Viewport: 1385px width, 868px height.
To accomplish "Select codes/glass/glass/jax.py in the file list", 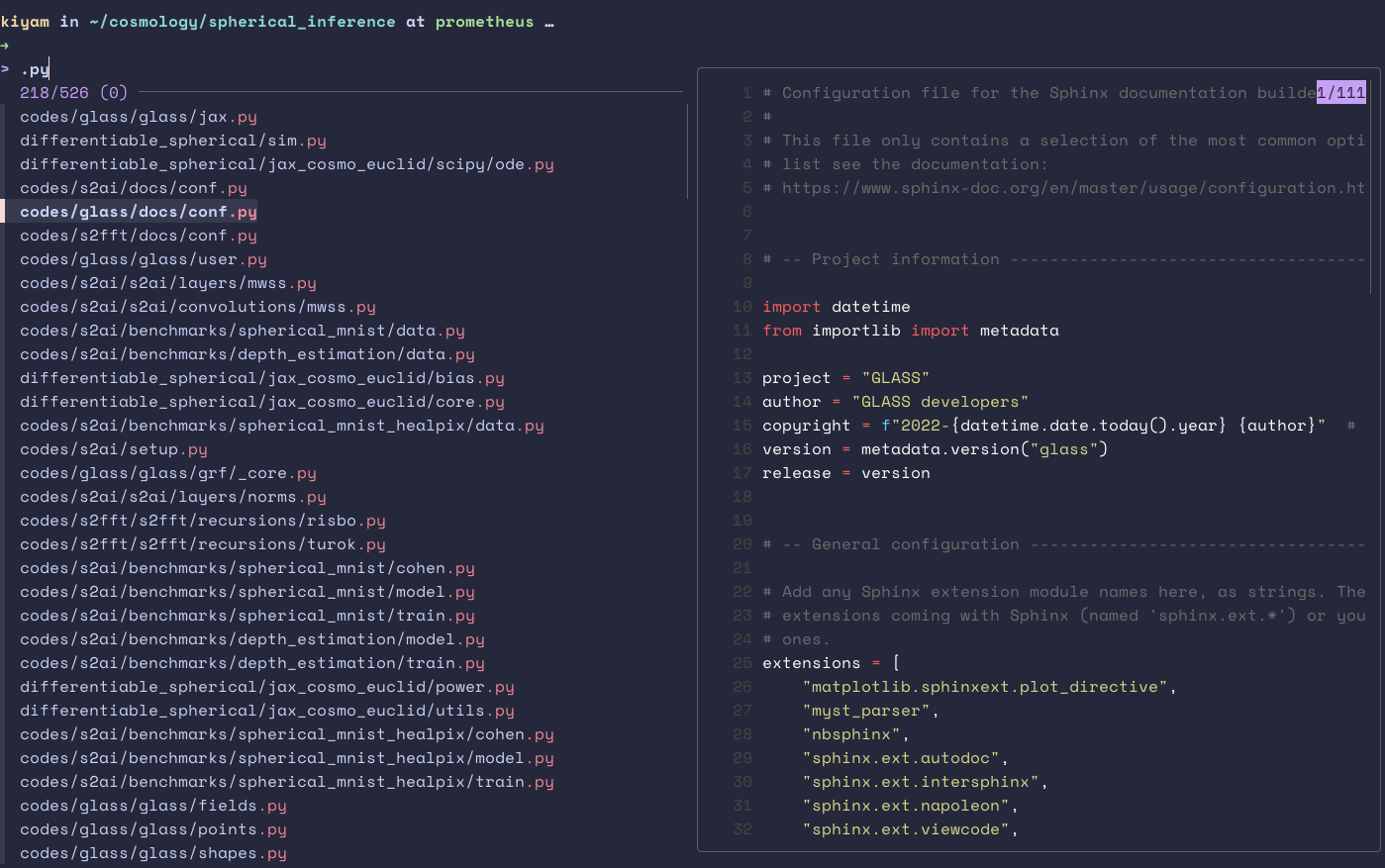I will point(139,117).
